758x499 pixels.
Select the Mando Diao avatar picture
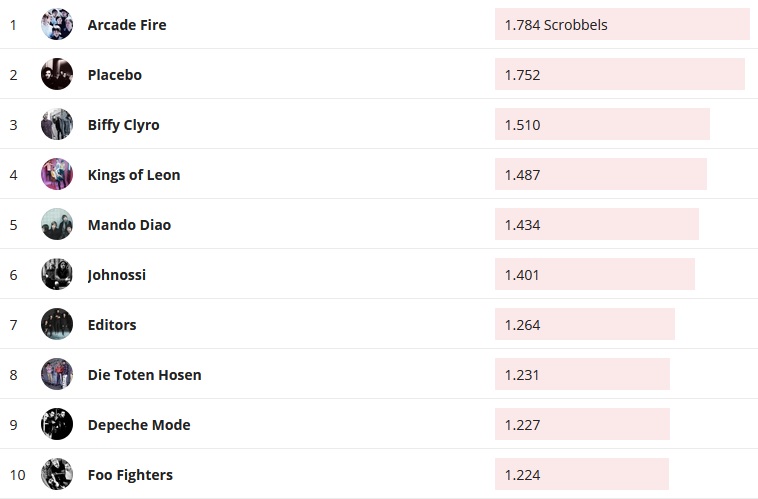tap(57, 224)
